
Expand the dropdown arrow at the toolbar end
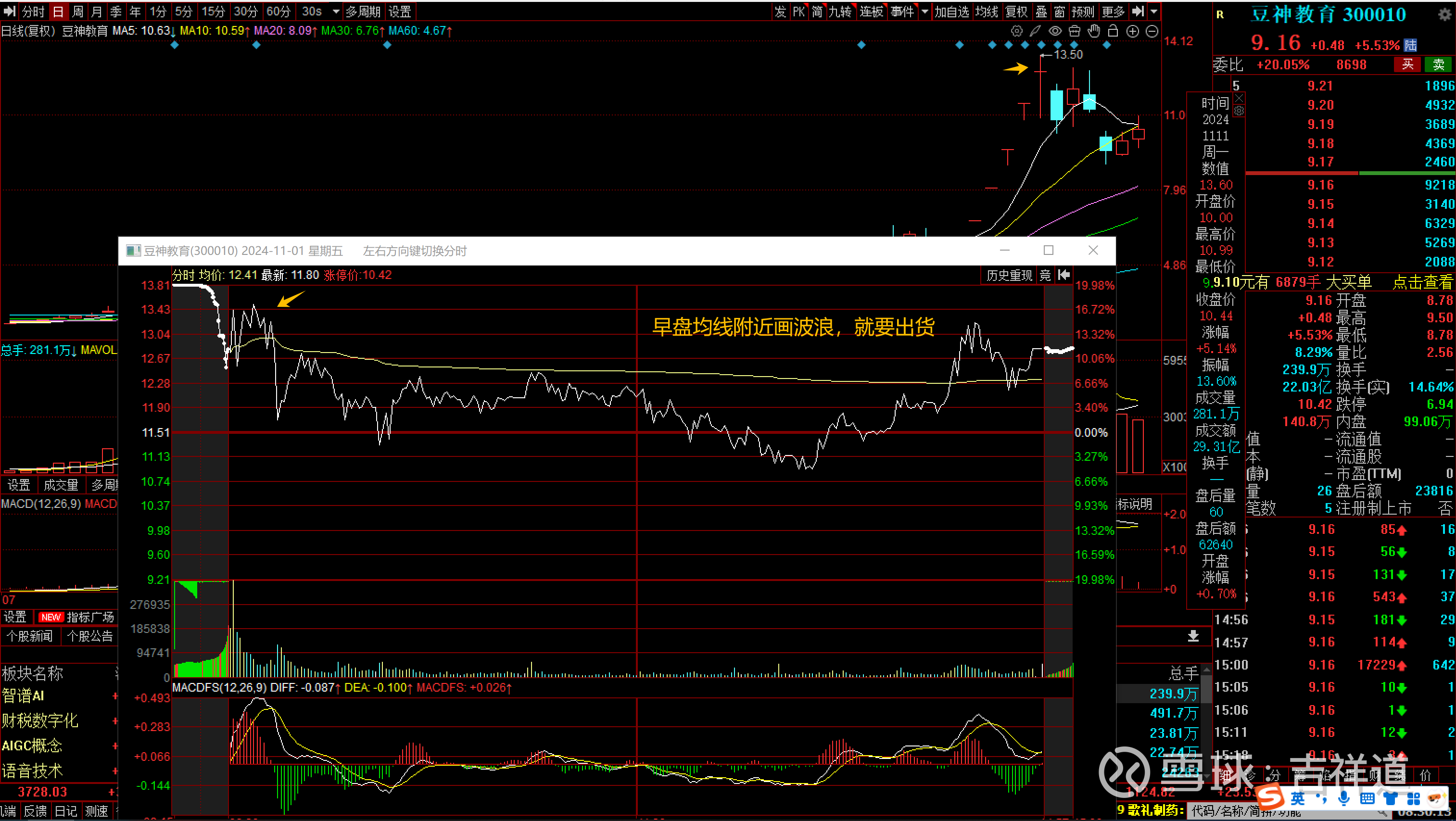pos(1153,11)
